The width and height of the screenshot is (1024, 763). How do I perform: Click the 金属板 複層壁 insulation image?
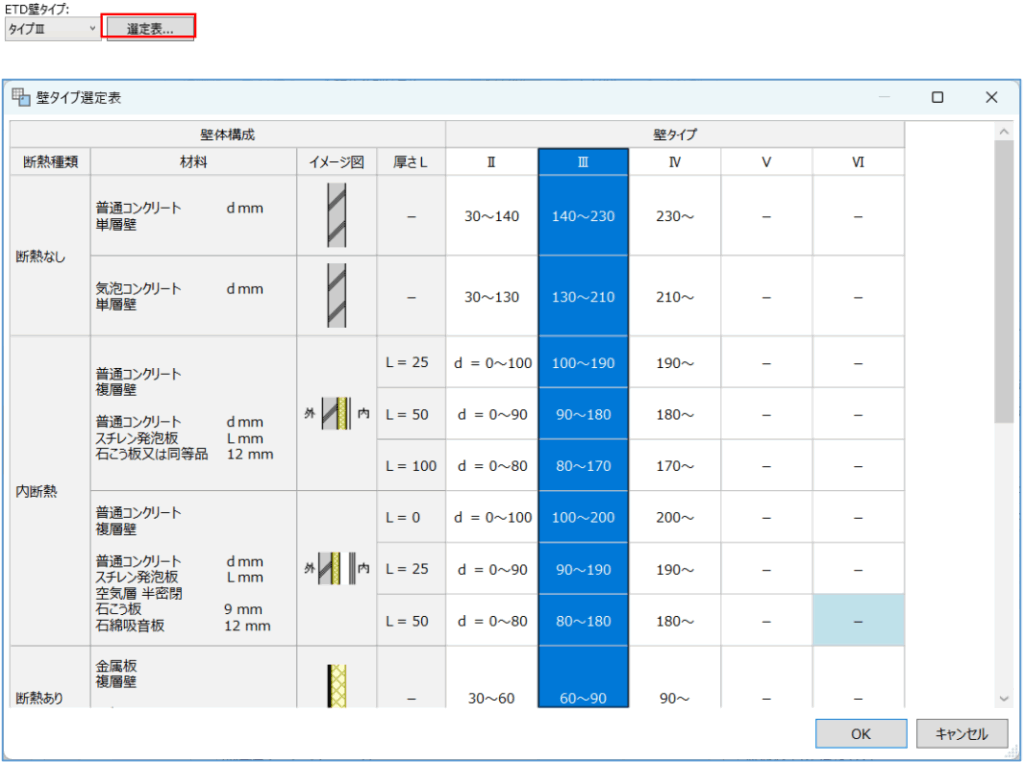pos(337,686)
